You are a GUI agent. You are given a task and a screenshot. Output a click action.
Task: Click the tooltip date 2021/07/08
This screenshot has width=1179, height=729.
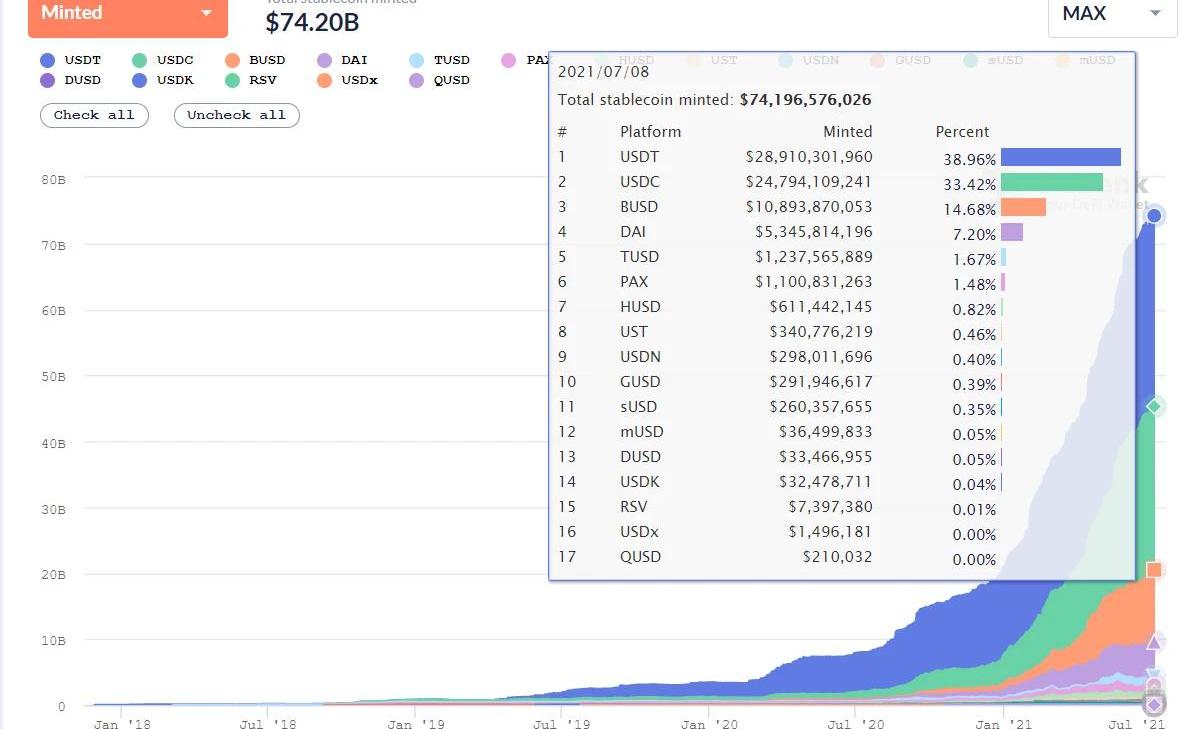(x=603, y=72)
